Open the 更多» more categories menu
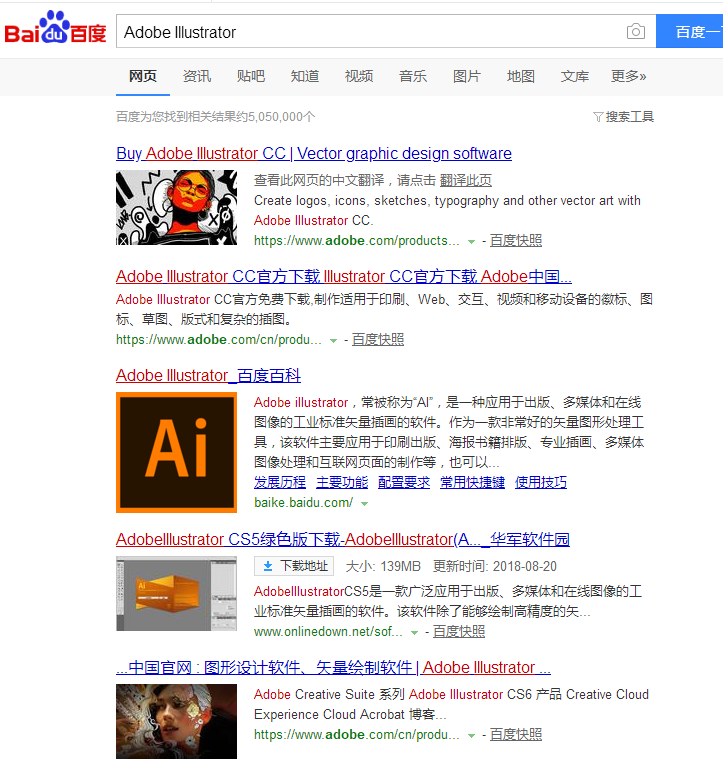The image size is (723, 766). click(x=629, y=76)
